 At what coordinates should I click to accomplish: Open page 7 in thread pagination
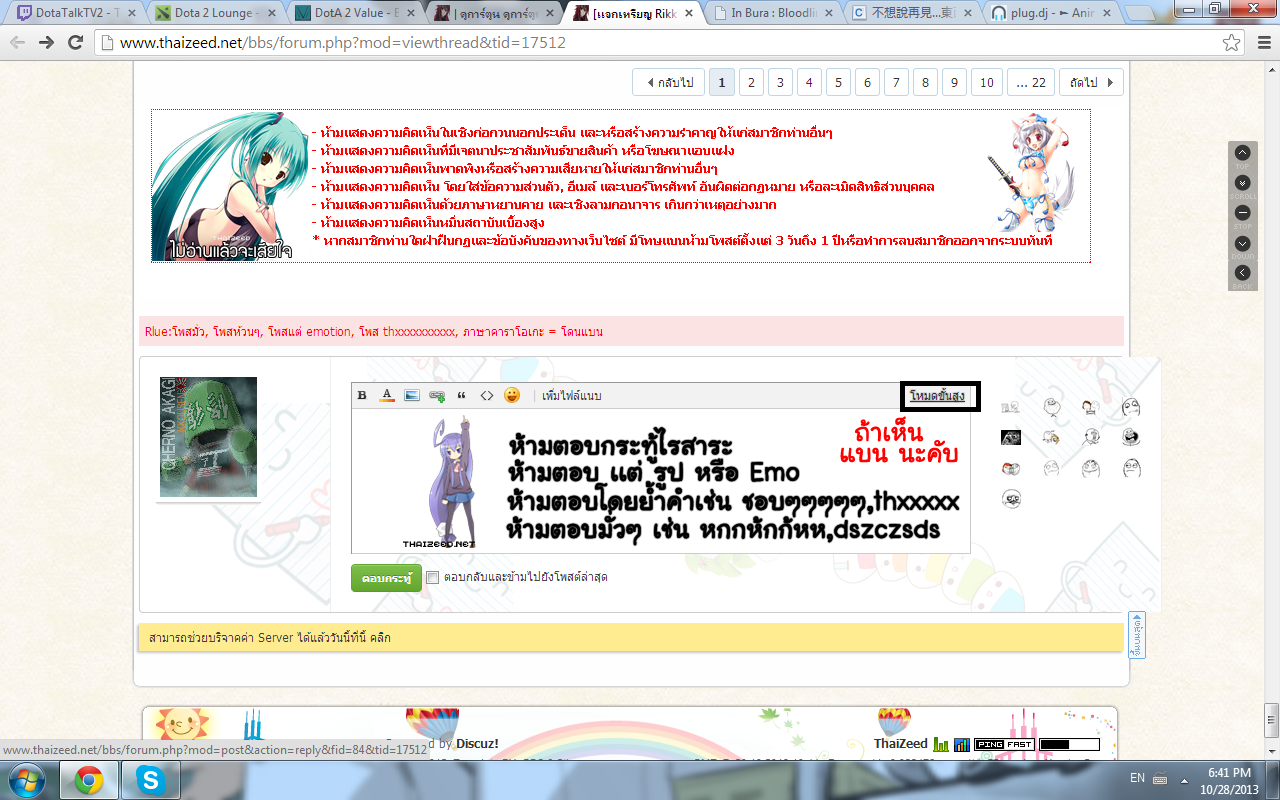click(896, 82)
